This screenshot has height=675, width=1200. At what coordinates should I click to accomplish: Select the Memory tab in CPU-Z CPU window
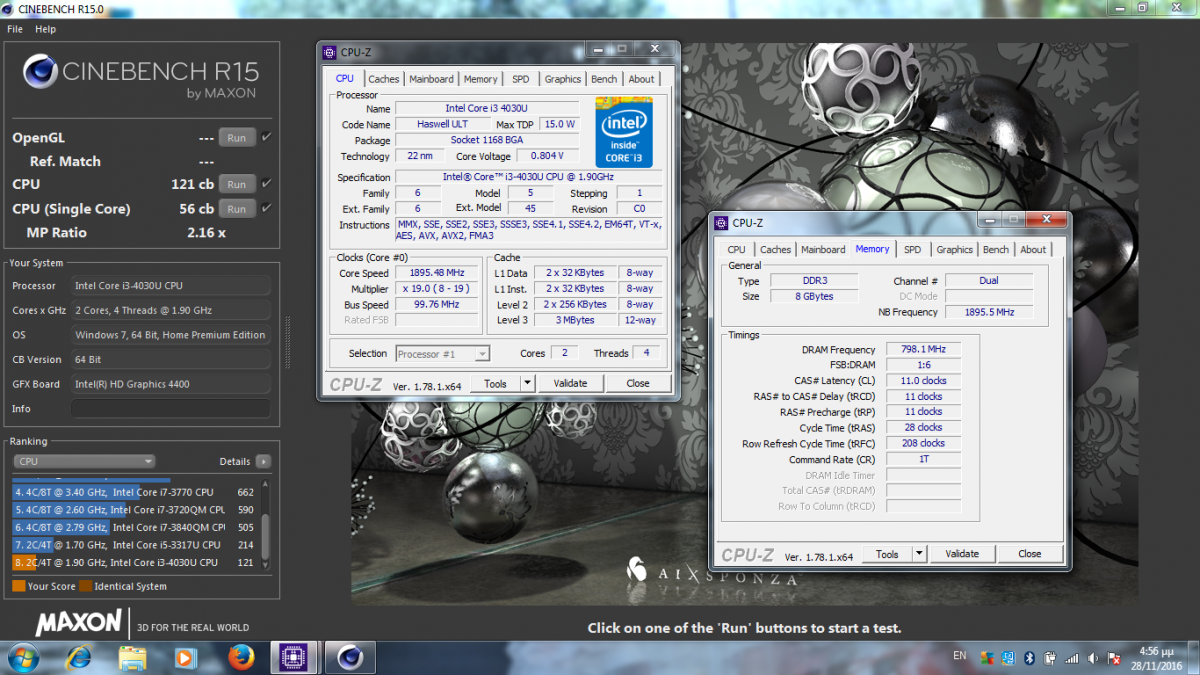click(x=480, y=79)
